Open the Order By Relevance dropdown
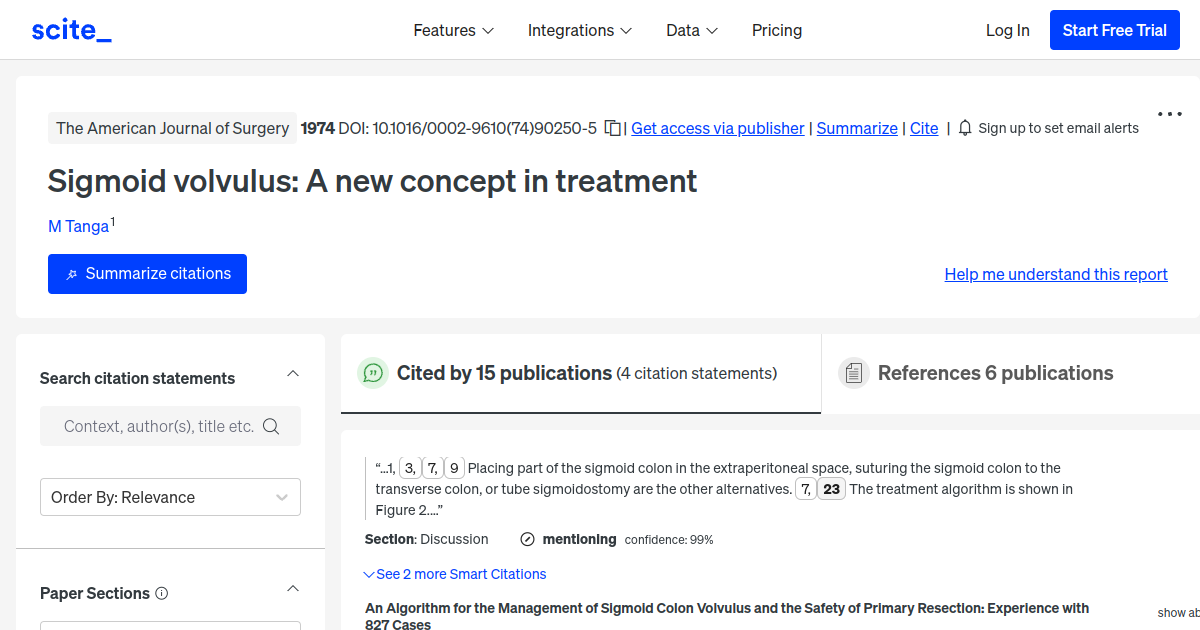The width and height of the screenshot is (1200, 630). (170, 497)
